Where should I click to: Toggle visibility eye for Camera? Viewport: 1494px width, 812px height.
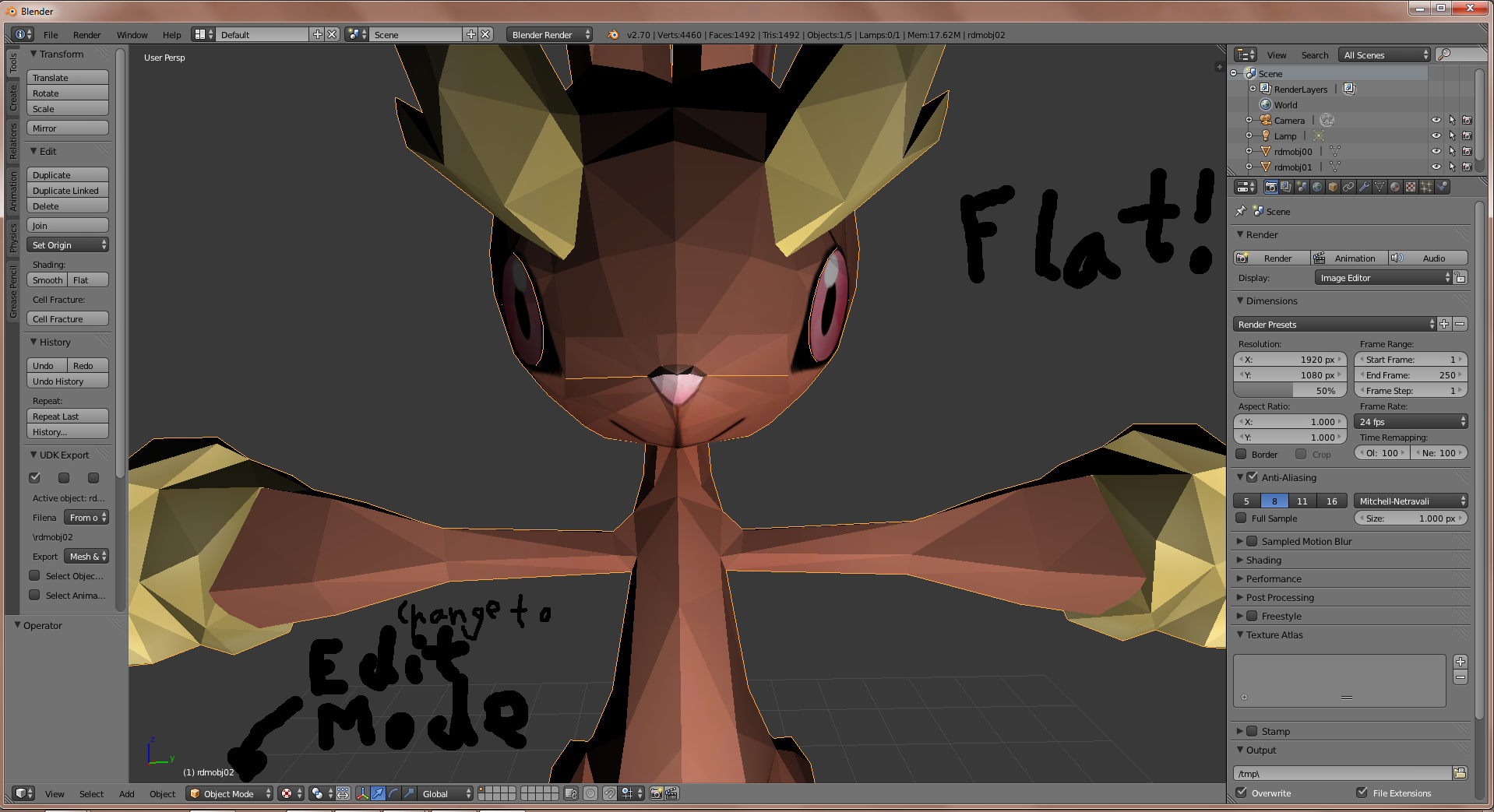click(1436, 120)
